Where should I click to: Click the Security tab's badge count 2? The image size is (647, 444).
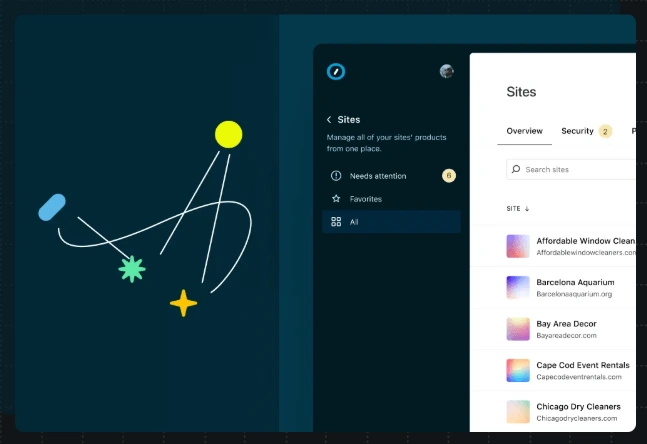(606, 131)
